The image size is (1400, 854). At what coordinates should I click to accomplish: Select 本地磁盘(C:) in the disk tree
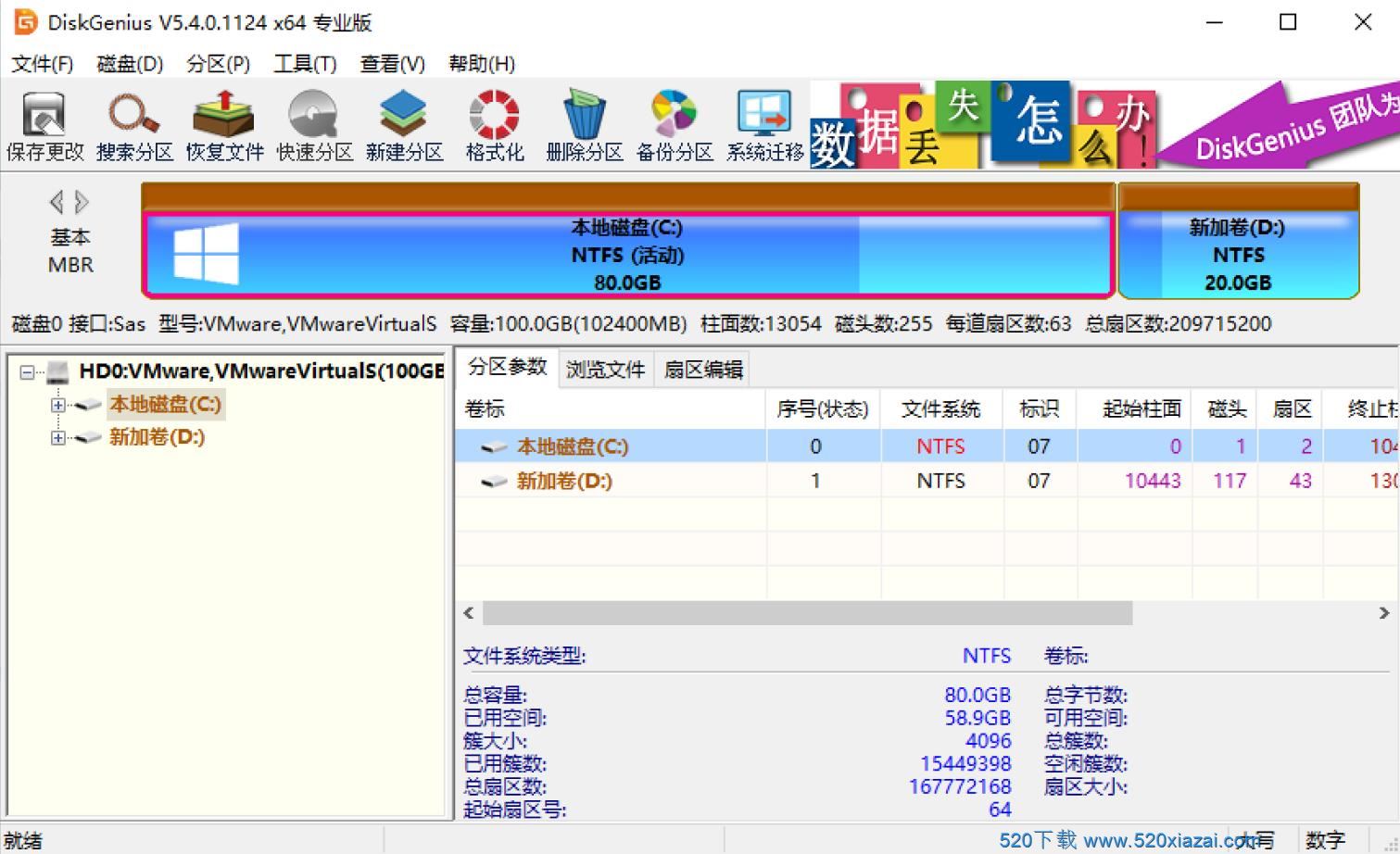pyautogui.click(x=166, y=405)
